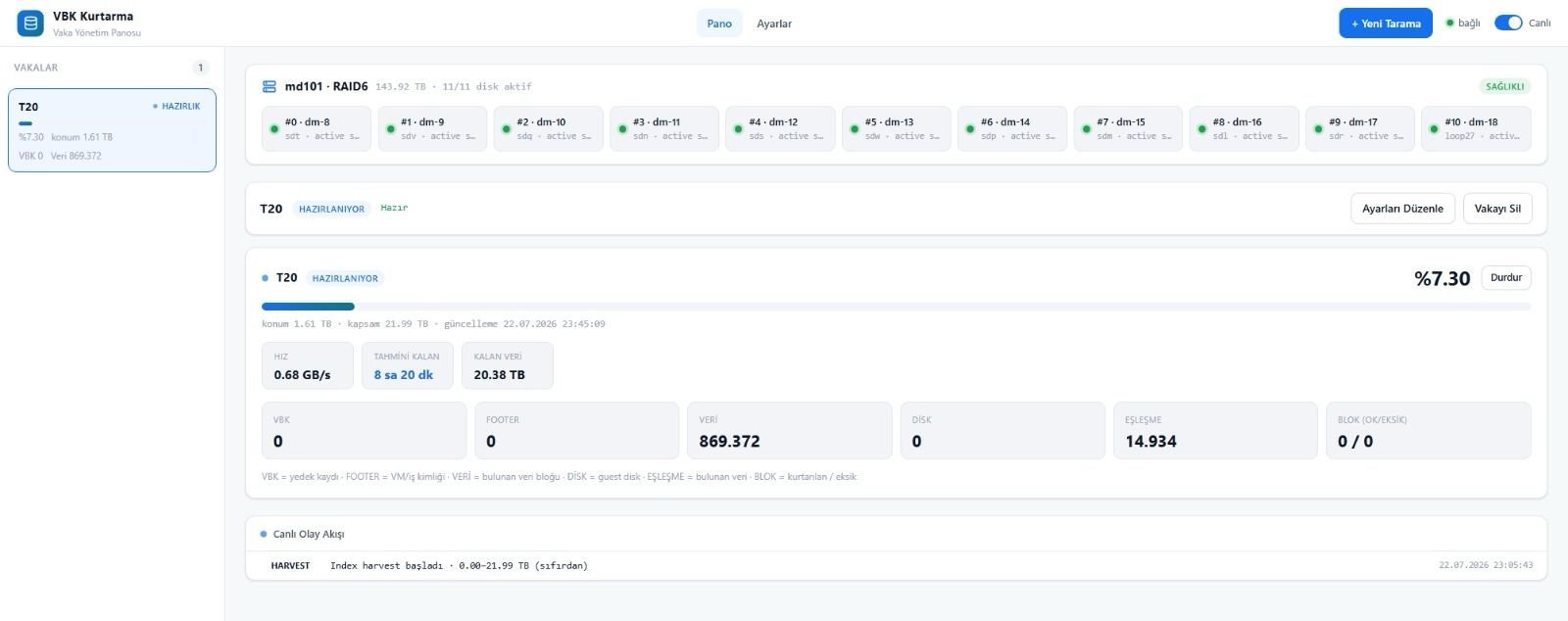Screen dimensions: 1568x621
Task: Switch to the Pano tab
Action: [x=719, y=24]
